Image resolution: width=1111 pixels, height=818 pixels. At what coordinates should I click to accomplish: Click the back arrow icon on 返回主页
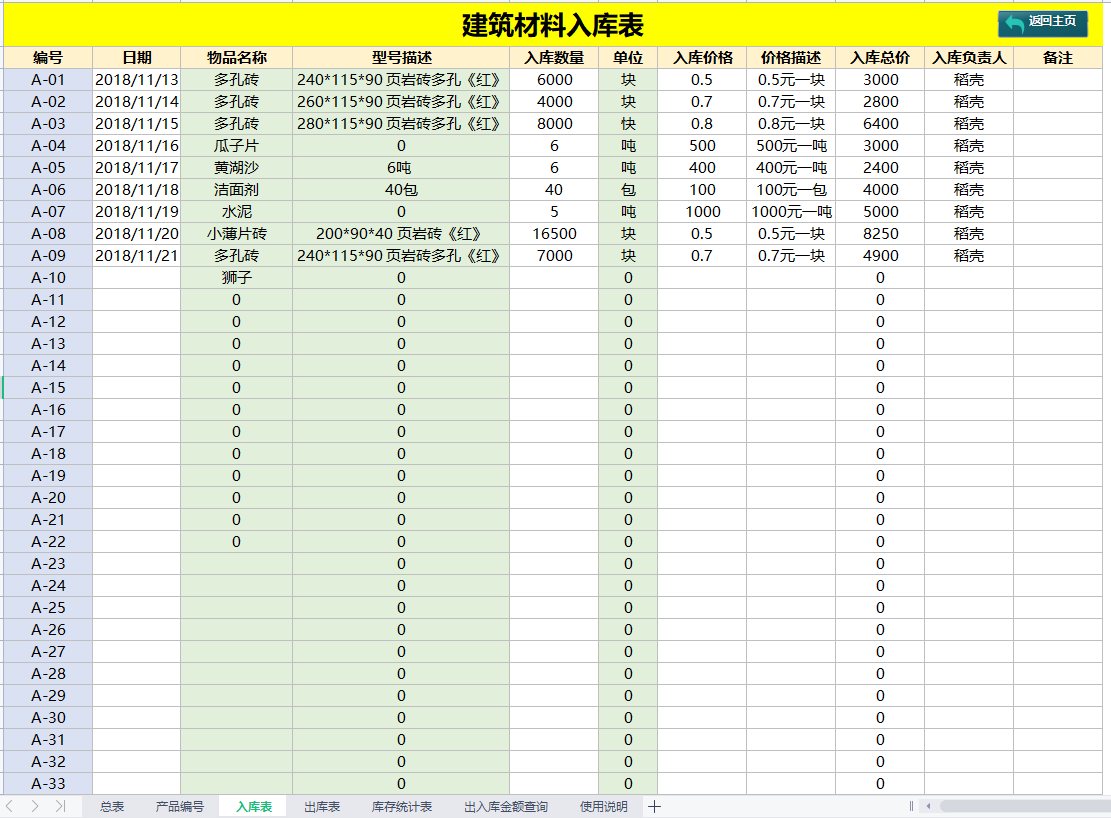(x=1017, y=20)
